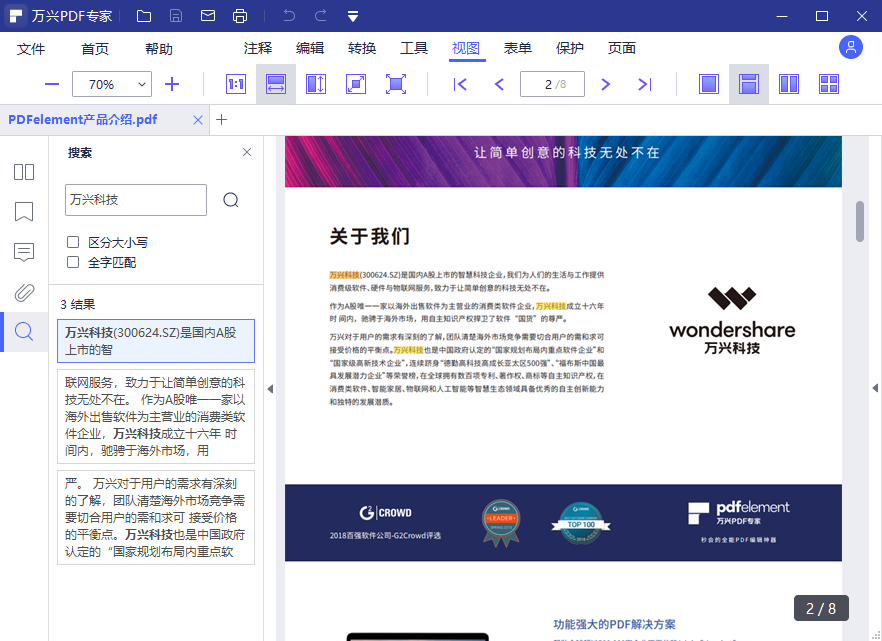Open the comments panel in the left sidebar
The width and height of the screenshot is (882, 641).
pyautogui.click(x=23, y=252)
